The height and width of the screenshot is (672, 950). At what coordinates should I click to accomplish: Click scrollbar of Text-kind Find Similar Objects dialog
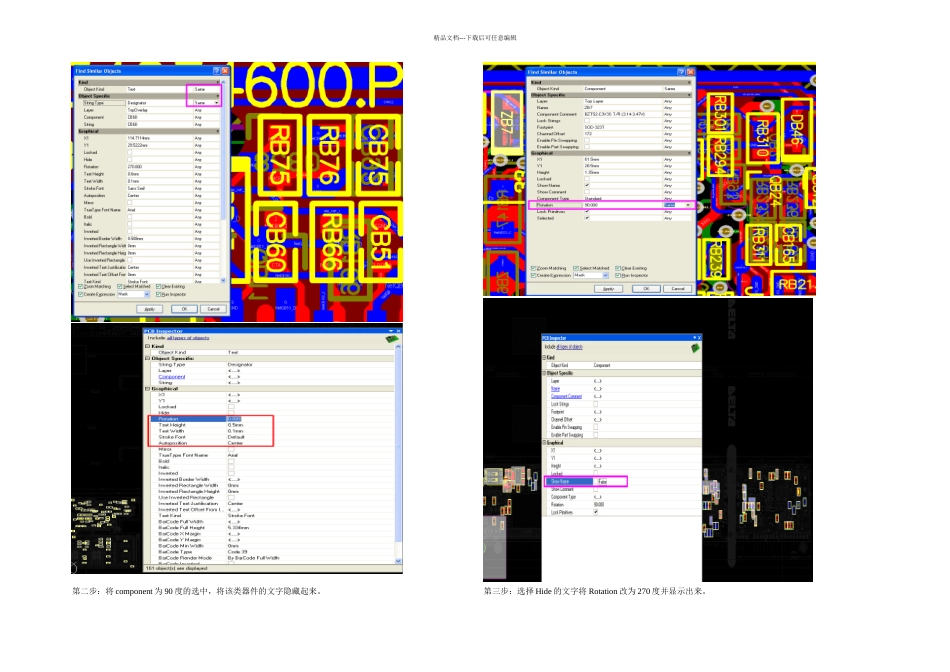(224, 181)
